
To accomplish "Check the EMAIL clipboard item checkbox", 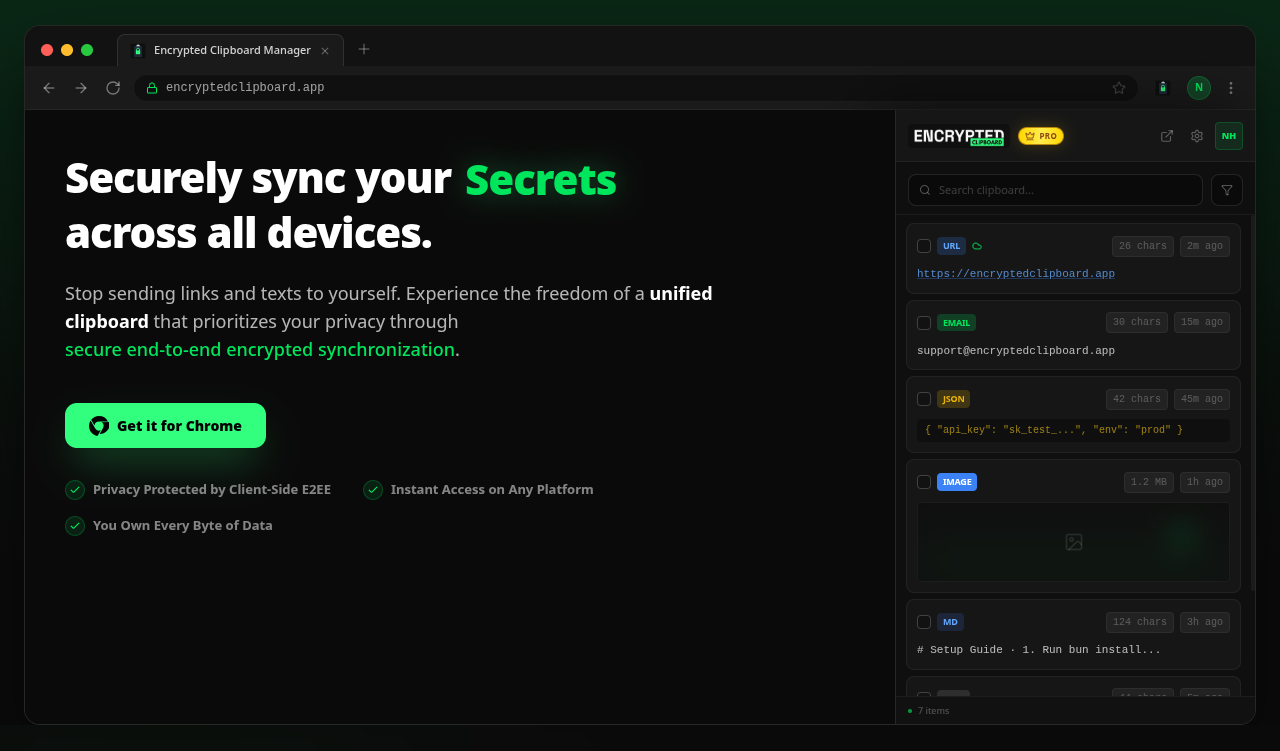I will click(x=924, y=323).
